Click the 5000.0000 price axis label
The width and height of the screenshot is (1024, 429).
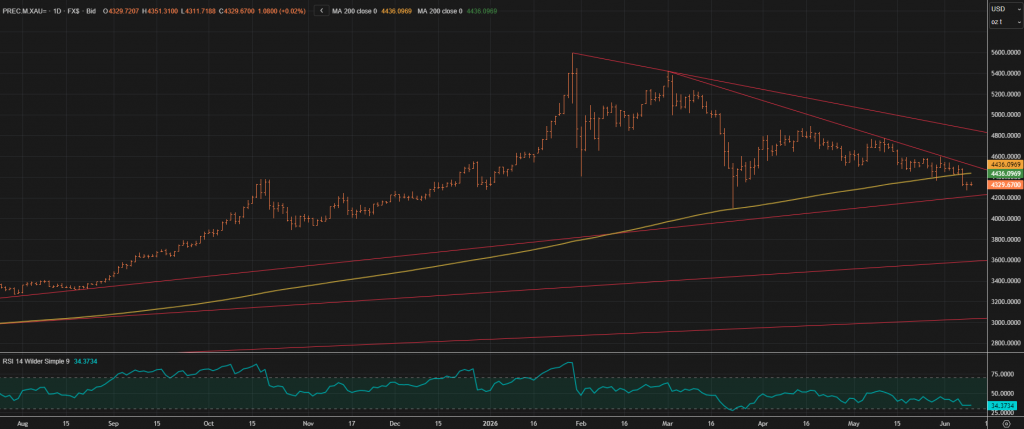click(x=1006, y=115)
